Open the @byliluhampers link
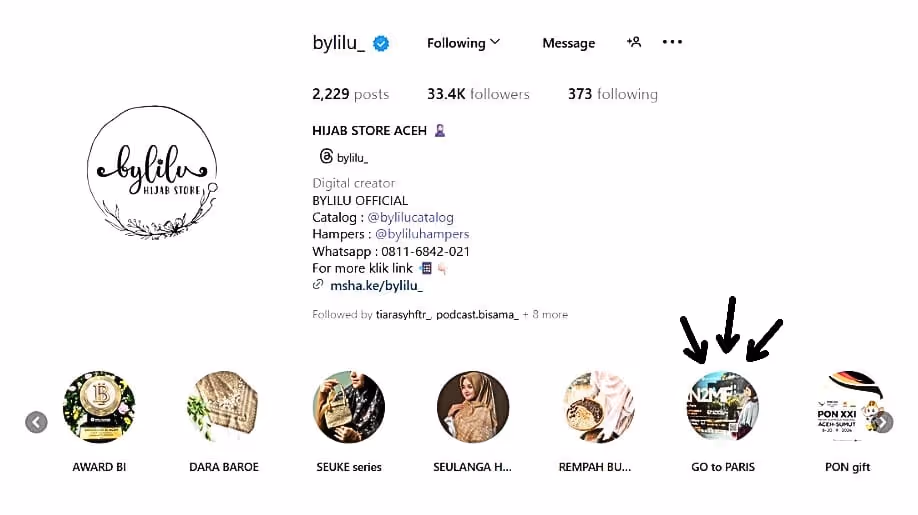918x515 pixels. [422, 234]
